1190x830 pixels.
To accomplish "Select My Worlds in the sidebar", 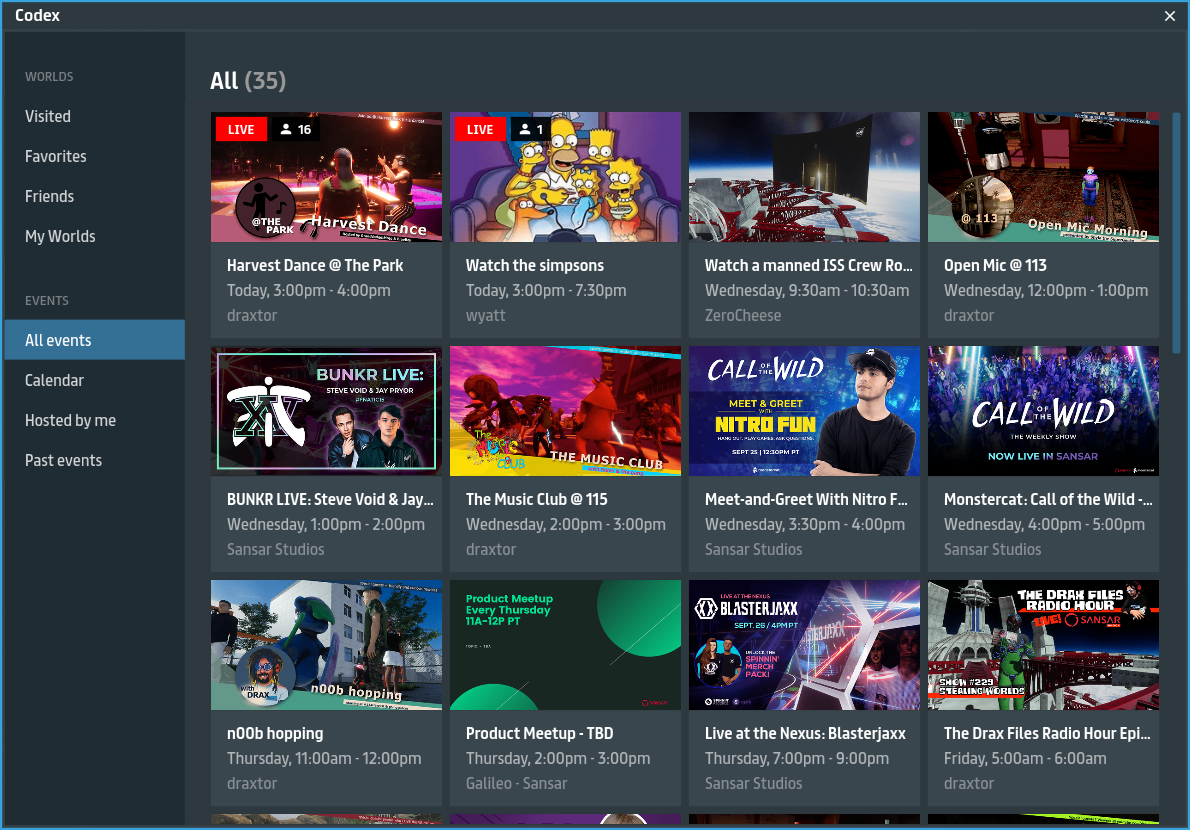I will [x=60, y=236].
